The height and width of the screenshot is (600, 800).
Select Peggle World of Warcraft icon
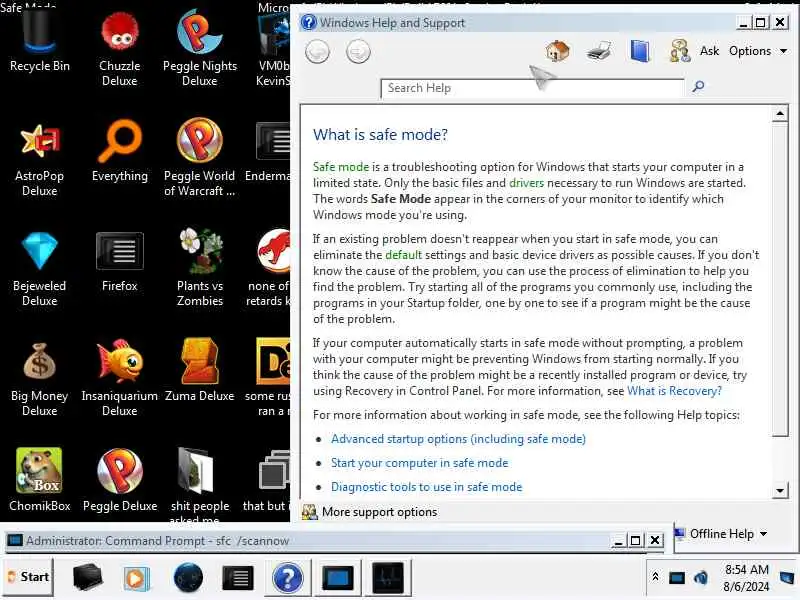tap(199, 158)
